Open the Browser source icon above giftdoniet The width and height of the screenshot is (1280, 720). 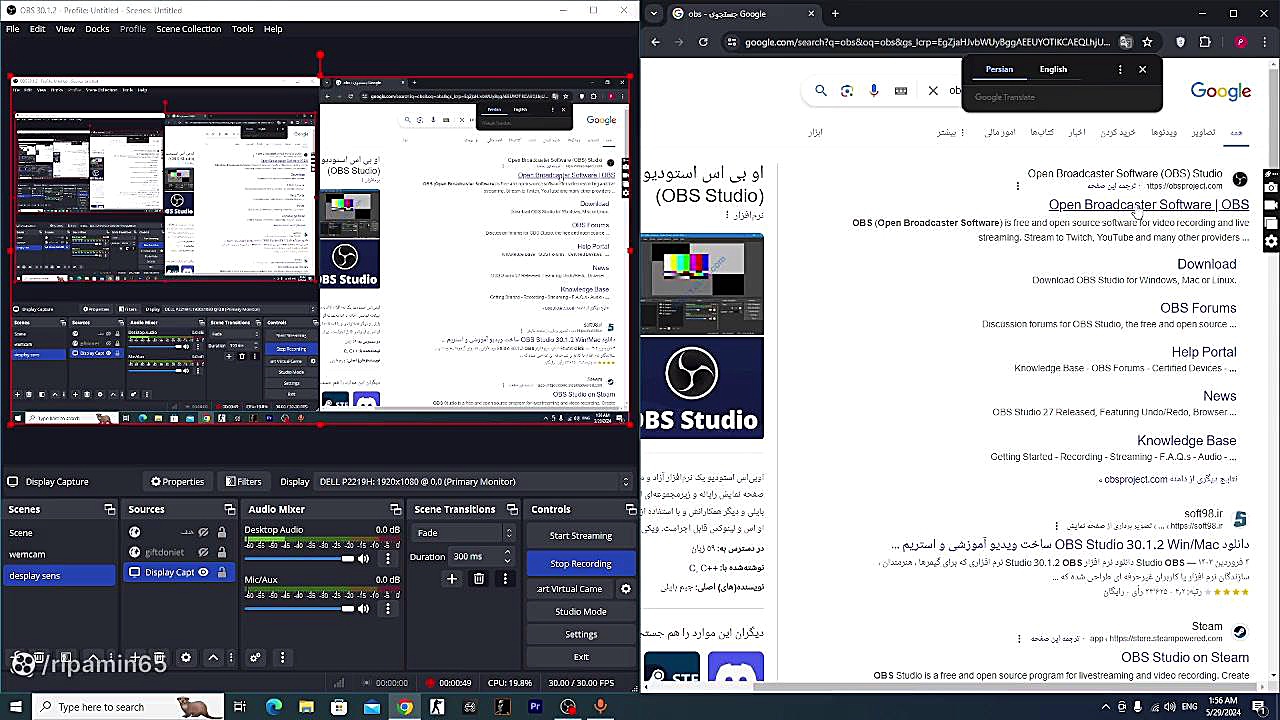point(135,532)
